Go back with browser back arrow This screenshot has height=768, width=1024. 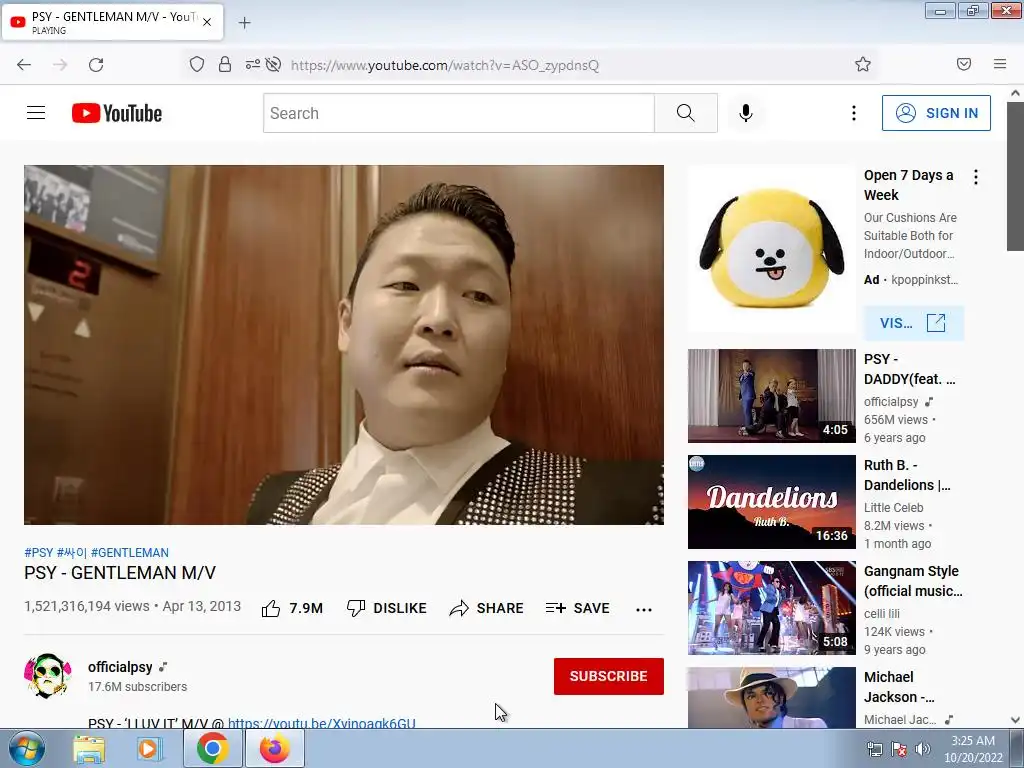pyautogui.click(x=24, y=64)
